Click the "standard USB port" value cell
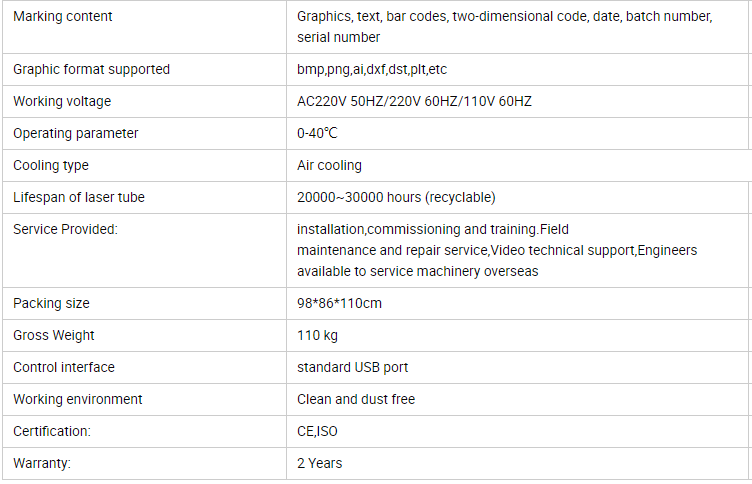The width and height of the screenshot is (752, 484). [352, 368]
